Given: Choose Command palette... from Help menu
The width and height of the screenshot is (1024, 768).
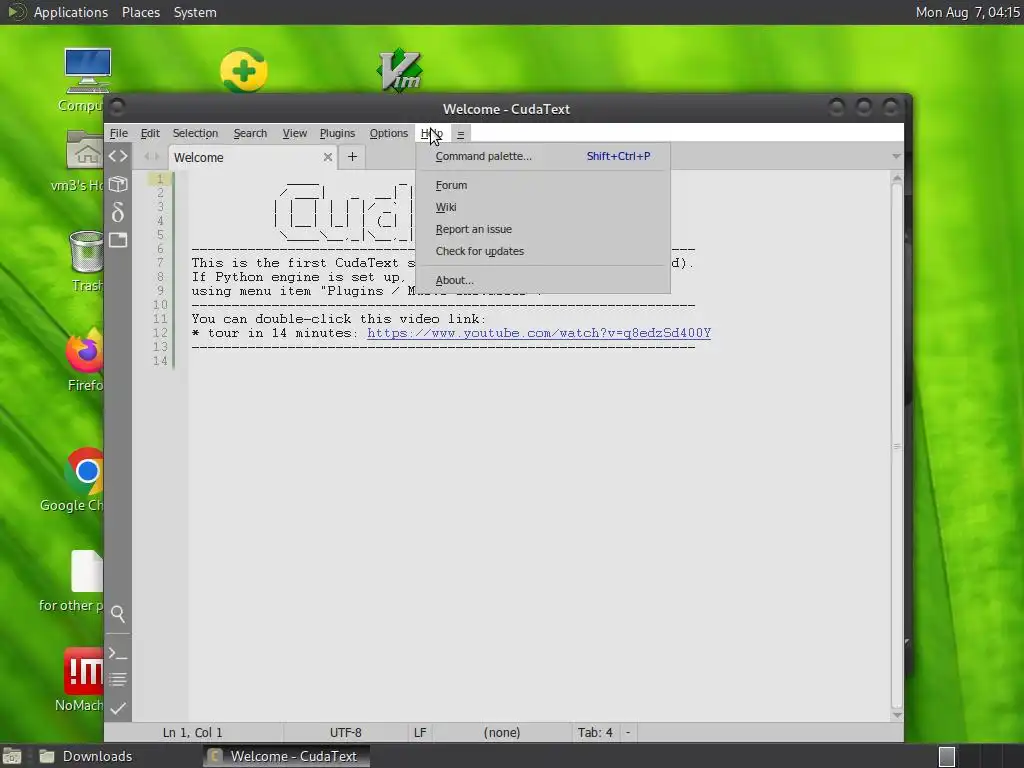Looking at the screenshot, I should 543,156.
